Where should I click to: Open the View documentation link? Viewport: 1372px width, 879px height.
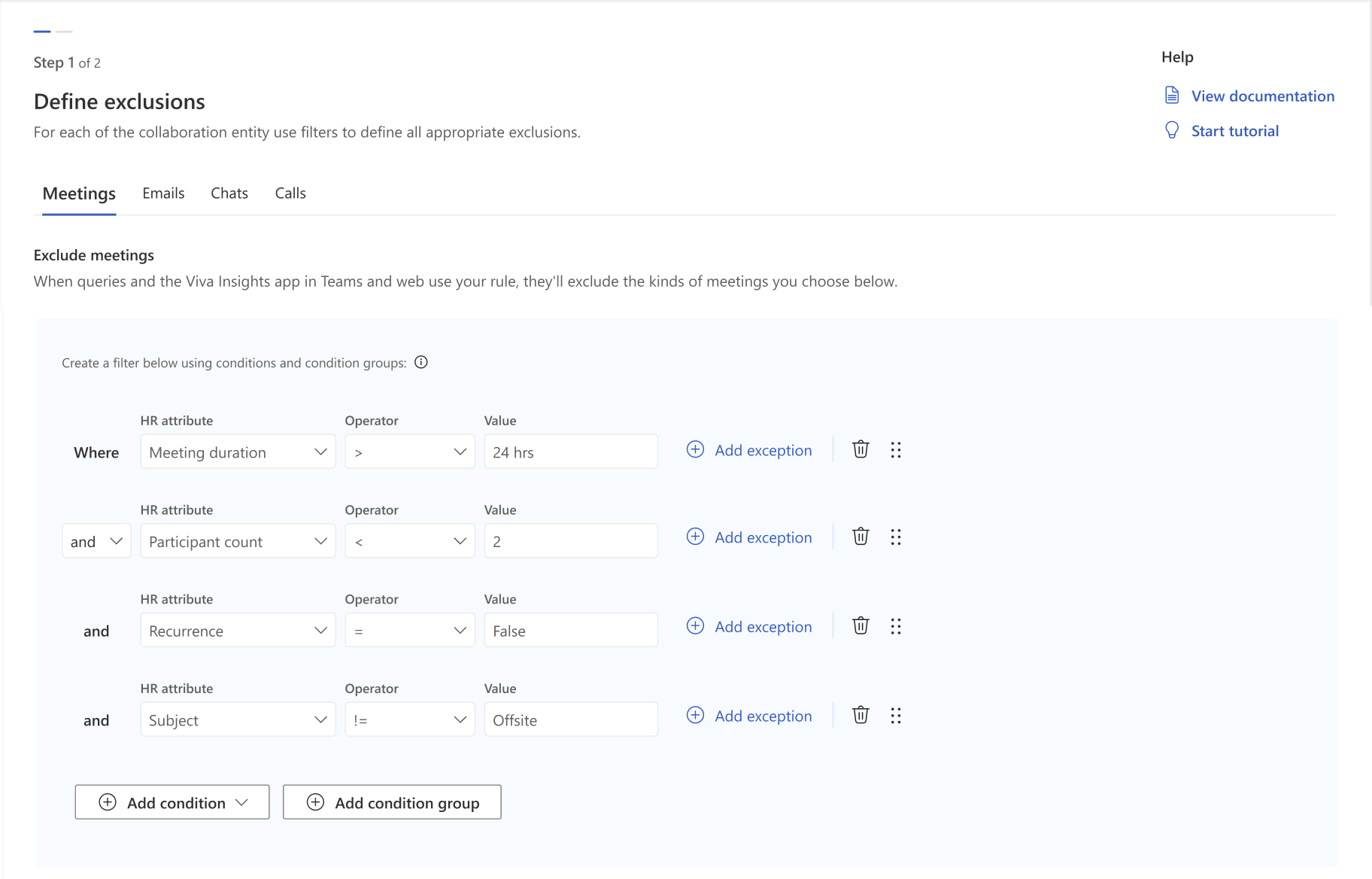pos(1262,96)
